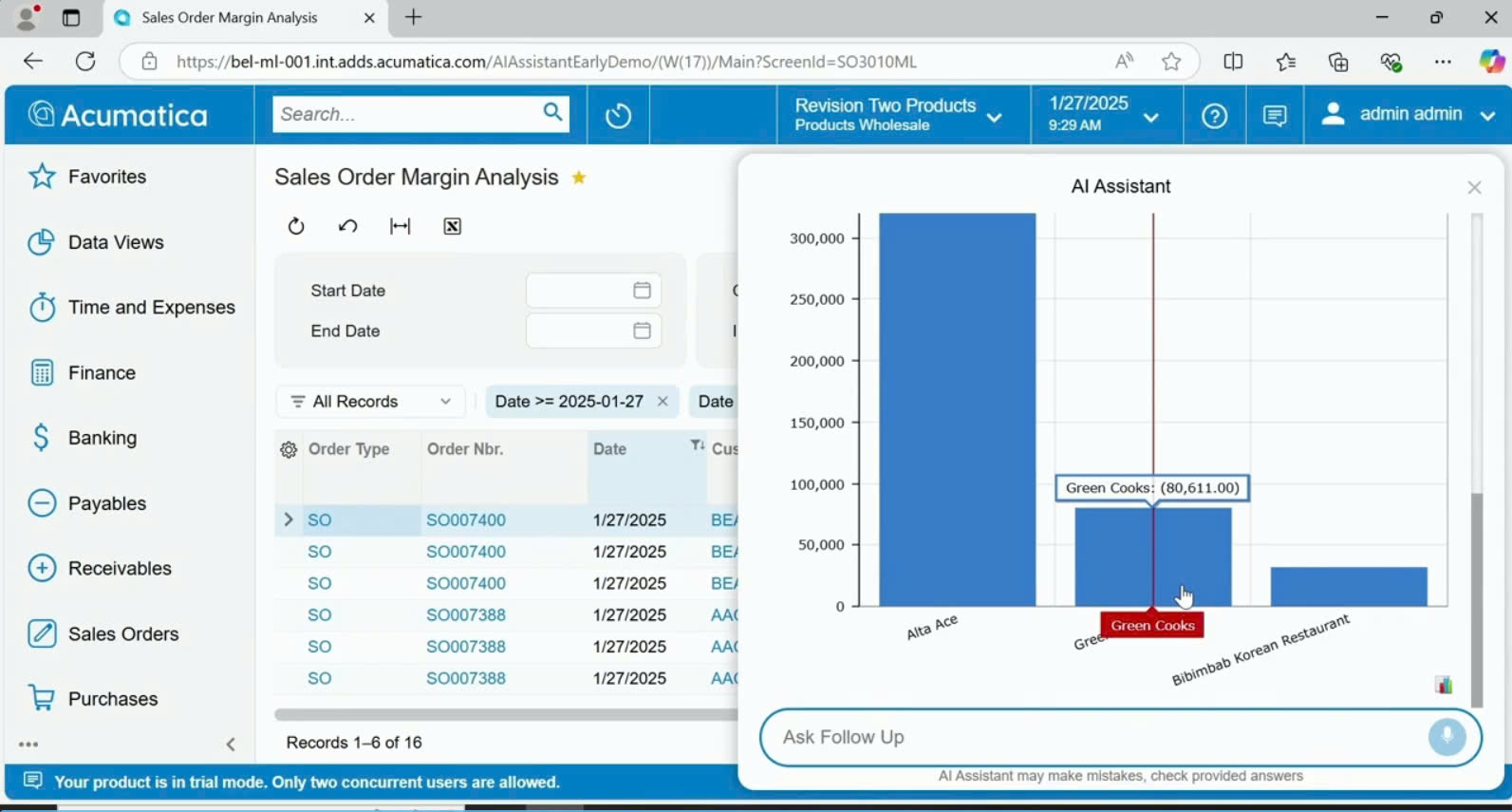Click the browser Back arrow

coord(33,62)
